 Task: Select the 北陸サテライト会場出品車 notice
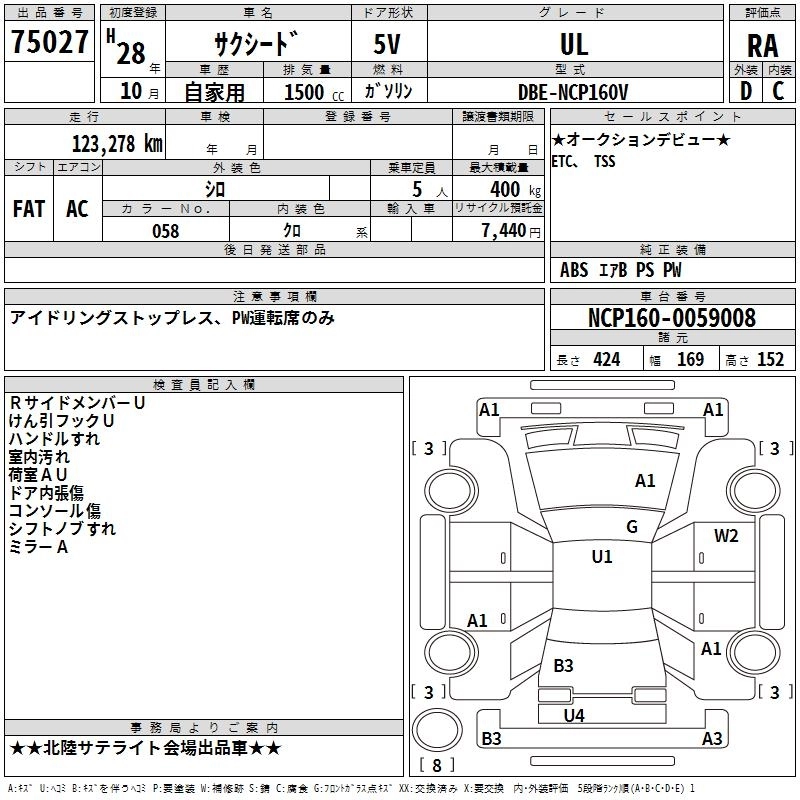pyautogui.click(x=145, y=748)
